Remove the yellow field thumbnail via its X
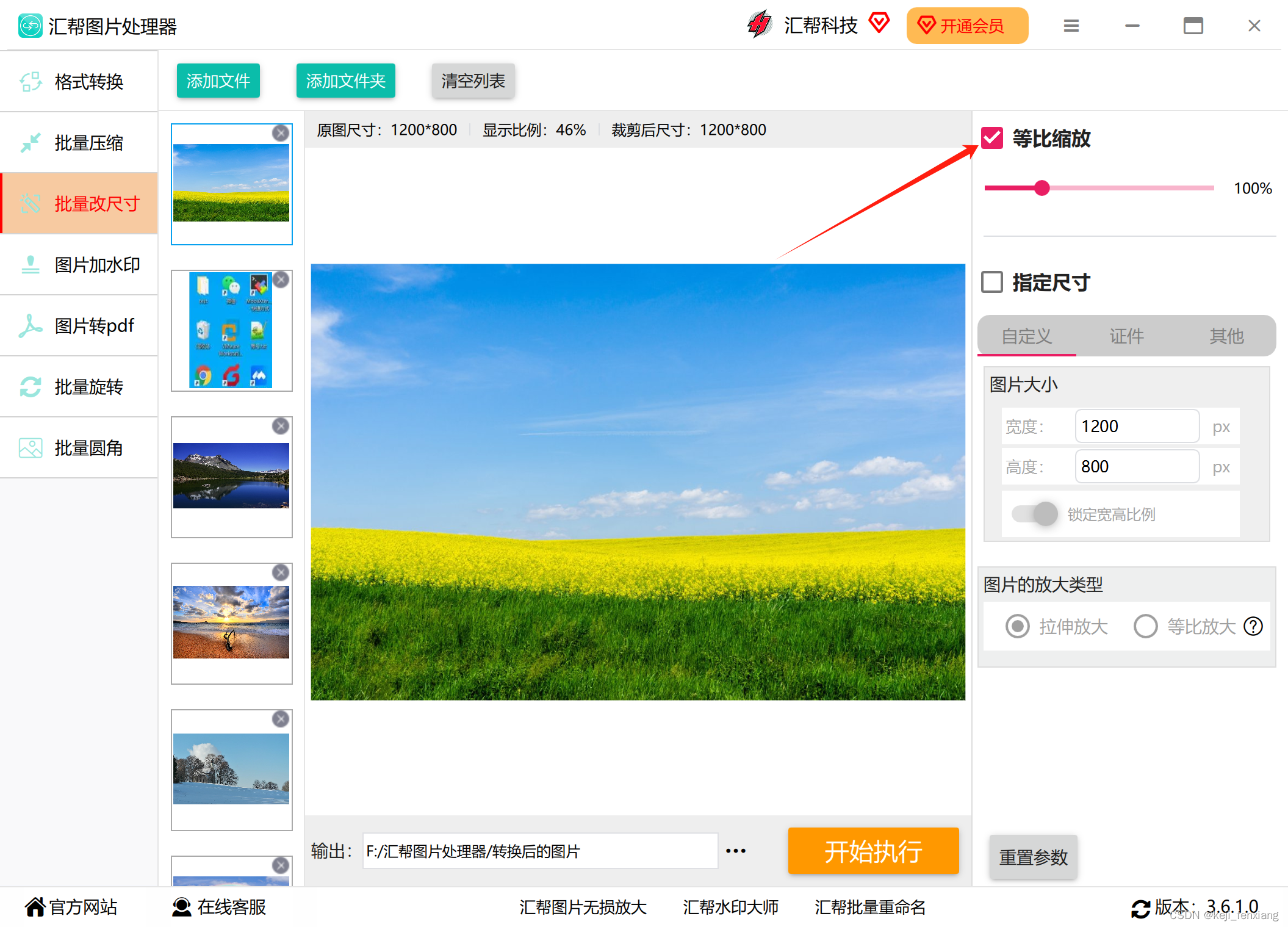The image size is (1288, 927). coord(281,133)
